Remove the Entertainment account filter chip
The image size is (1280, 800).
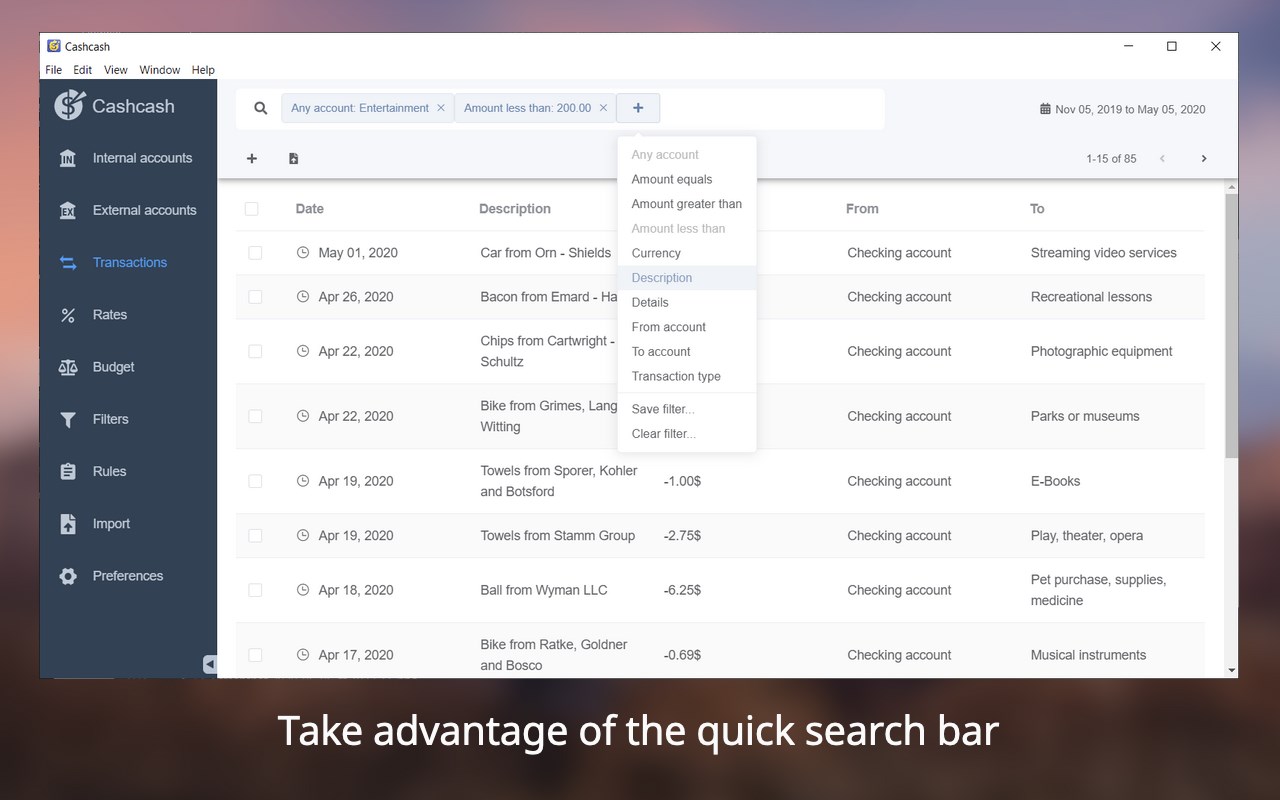pos(441,108)
